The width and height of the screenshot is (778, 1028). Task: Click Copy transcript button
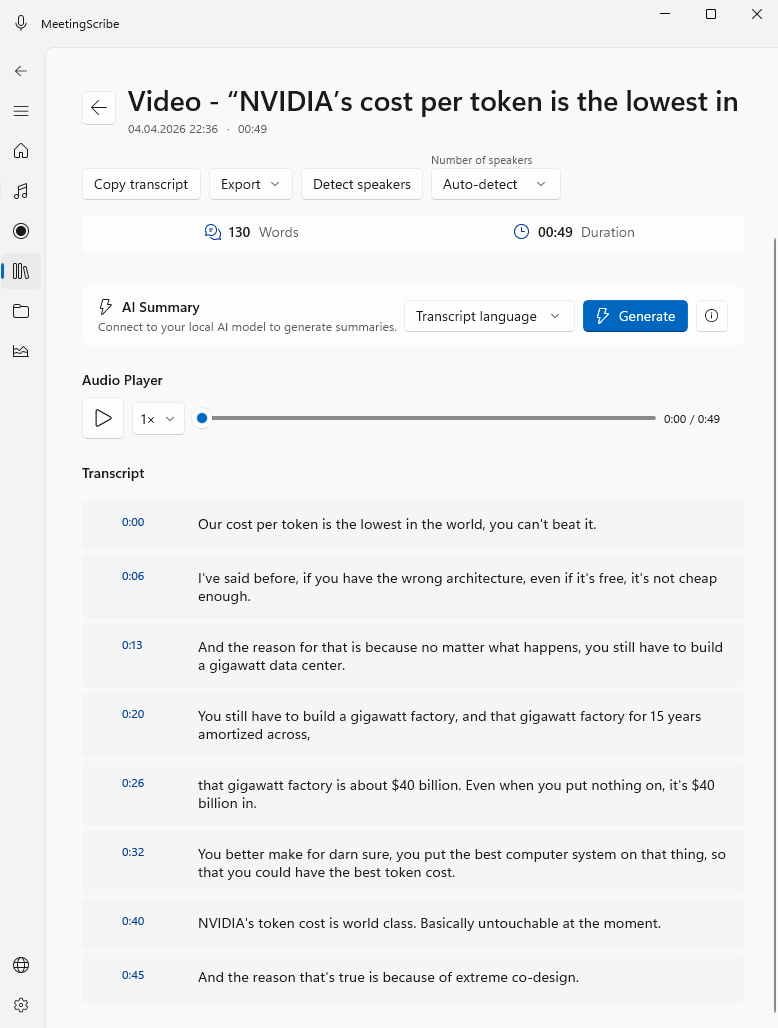click(141, 184)
